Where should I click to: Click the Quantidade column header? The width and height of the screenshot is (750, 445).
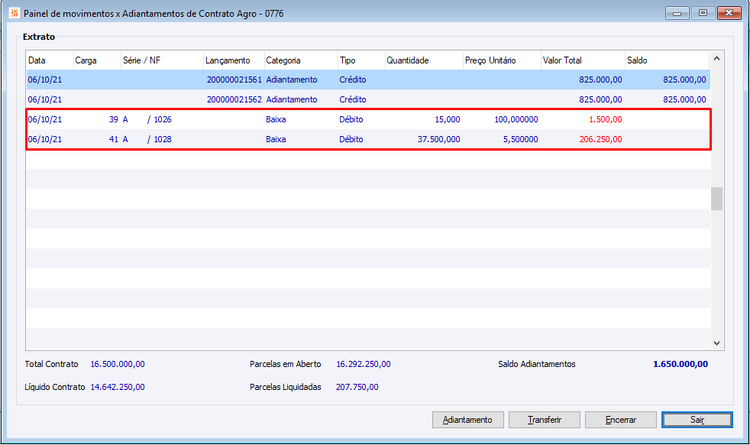[424, 60]
